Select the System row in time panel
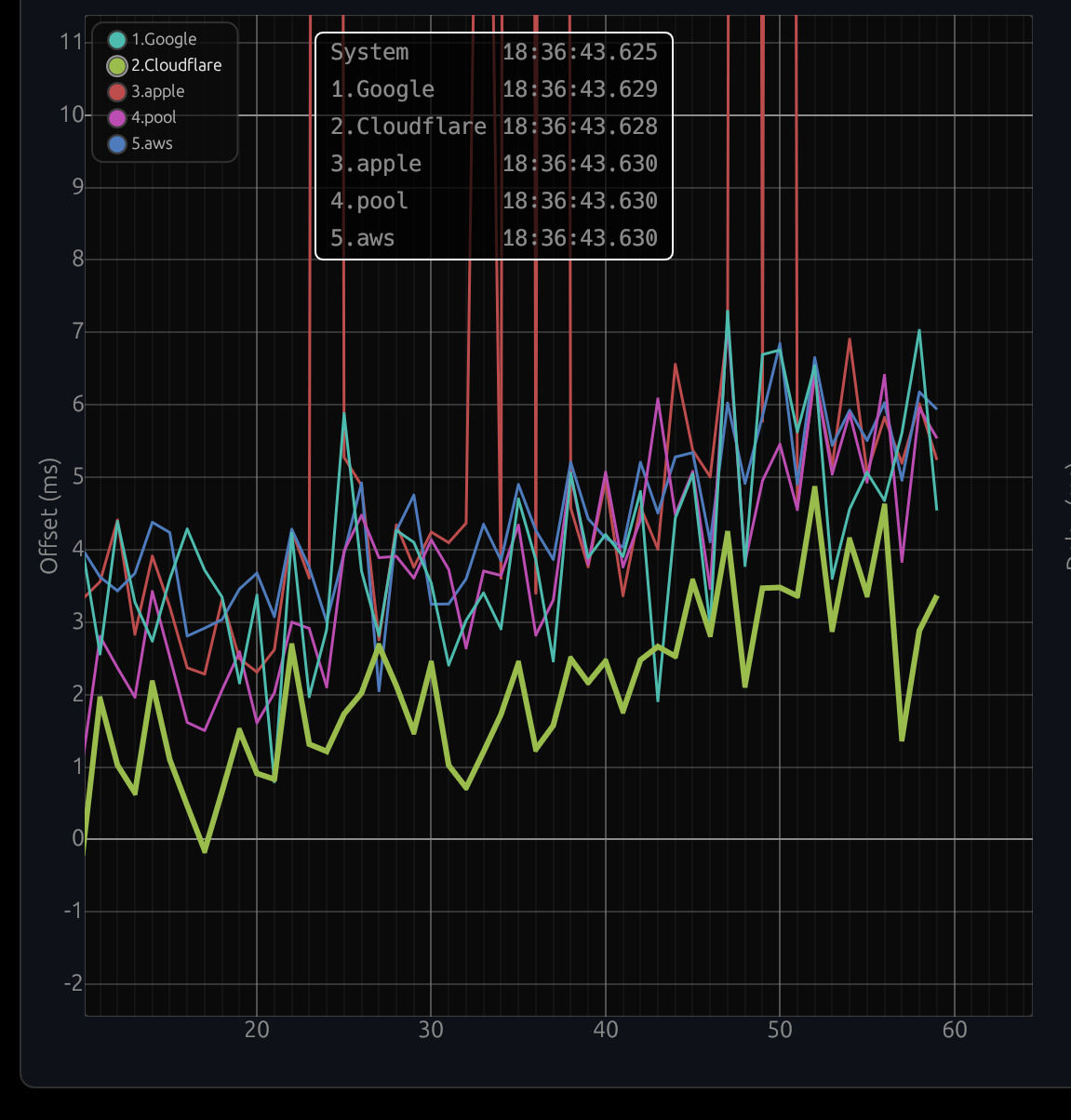Viewport: 1071px width, 1120px height. coord(369,52)
